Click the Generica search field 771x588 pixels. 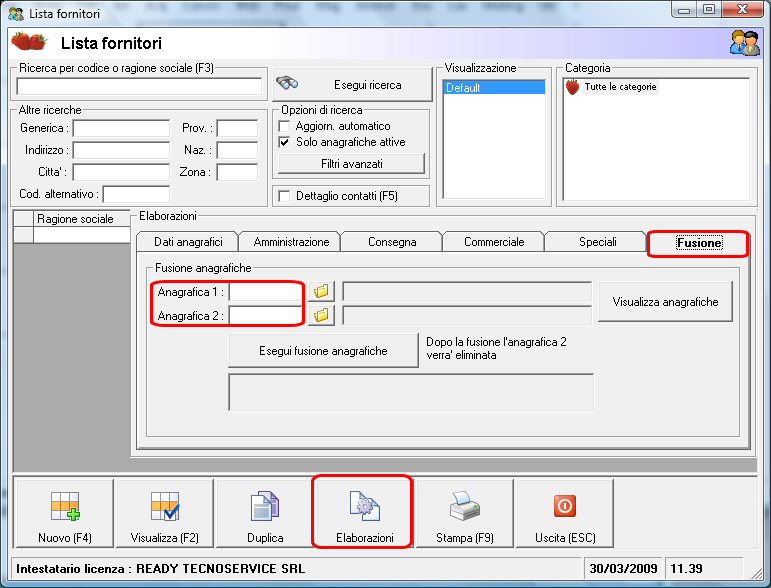click(x=121, y=128)
